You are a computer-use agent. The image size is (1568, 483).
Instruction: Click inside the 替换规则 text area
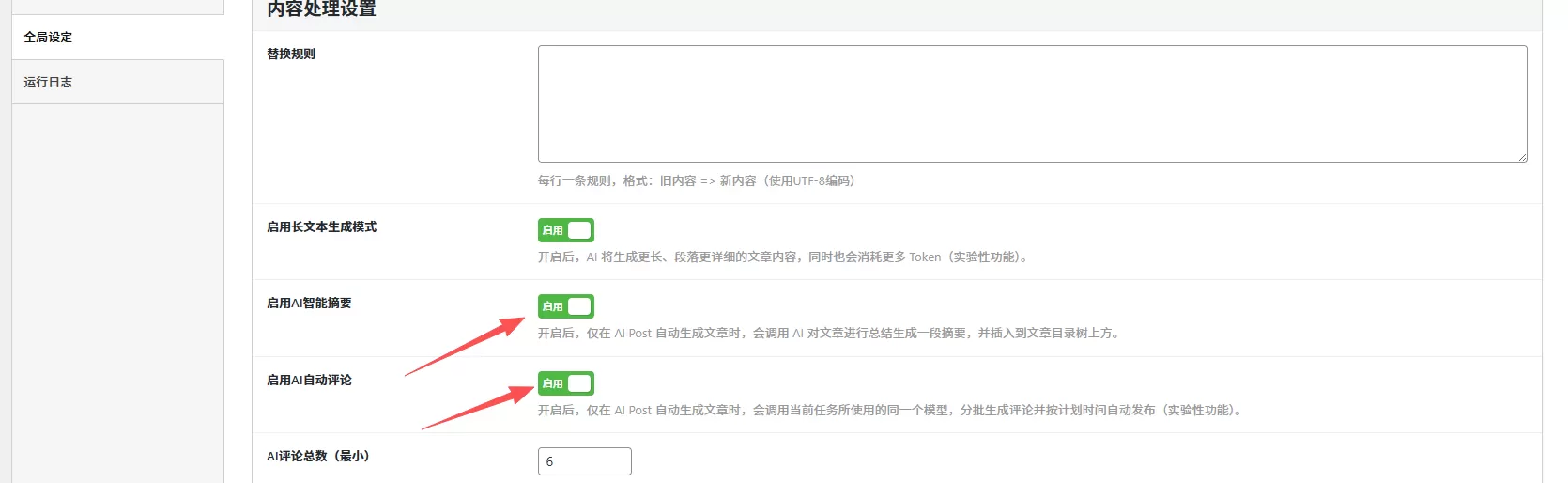point(1031,103)
